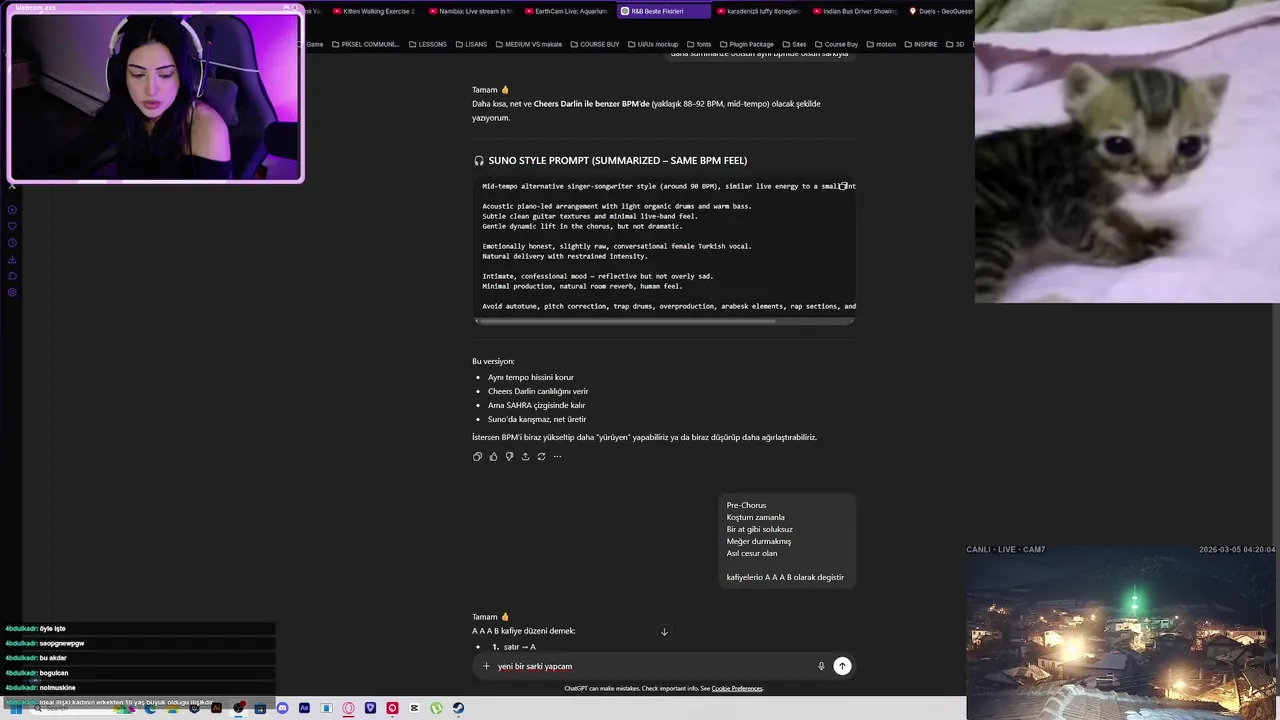Click the kitten video thumbnail
The height and width of the screenshot is (720, 1280).
point(1127,151)
